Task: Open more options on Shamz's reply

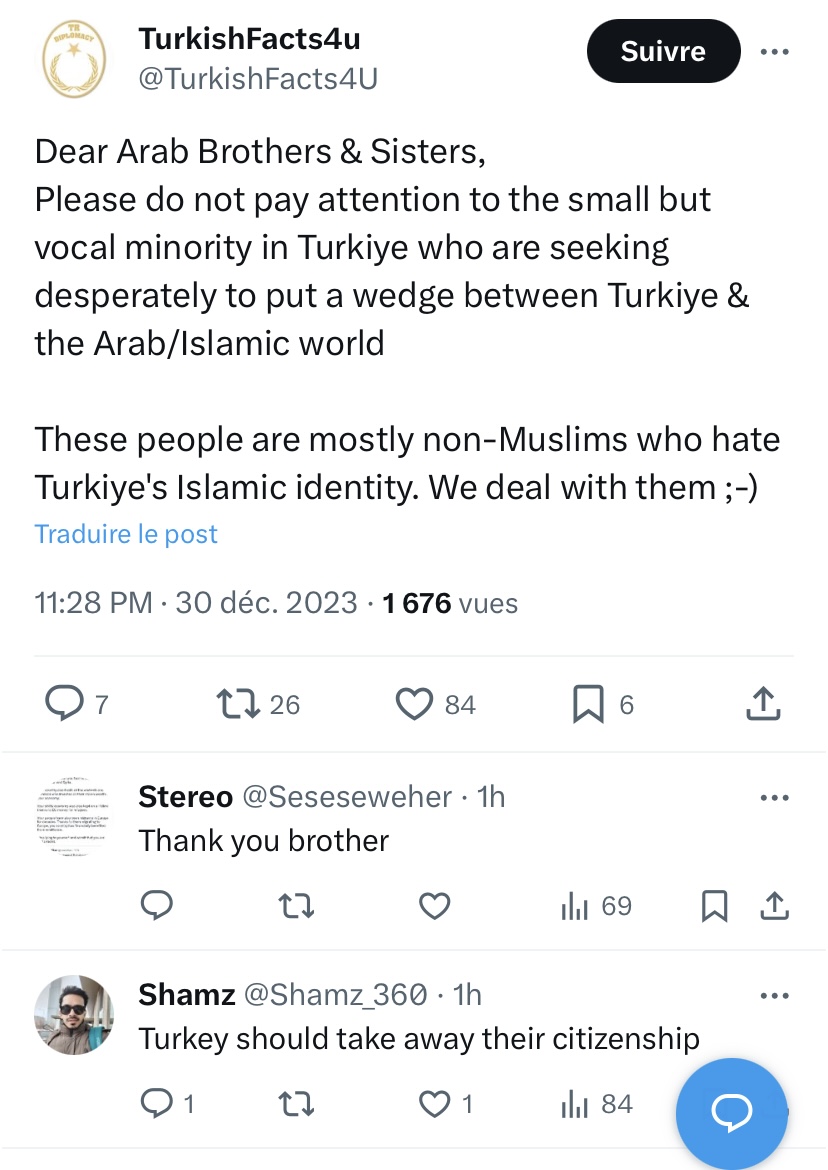Action: pyautogui.click(x=775, y=995)
